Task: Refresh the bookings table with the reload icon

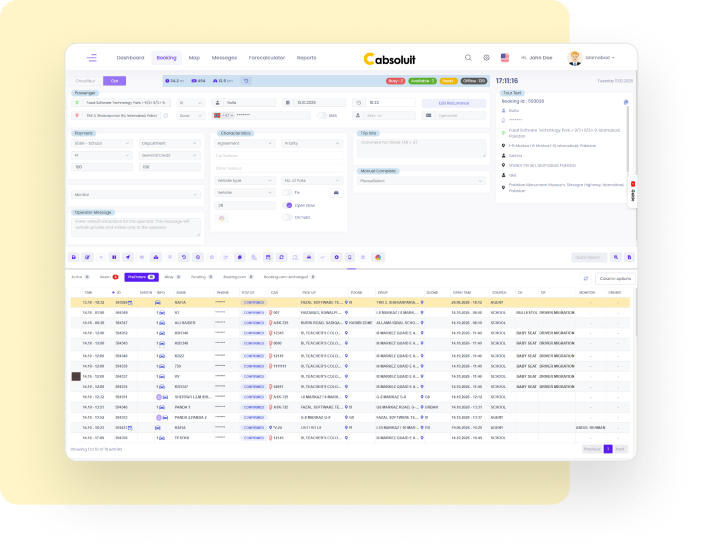Action: click(x=586, y=279)
